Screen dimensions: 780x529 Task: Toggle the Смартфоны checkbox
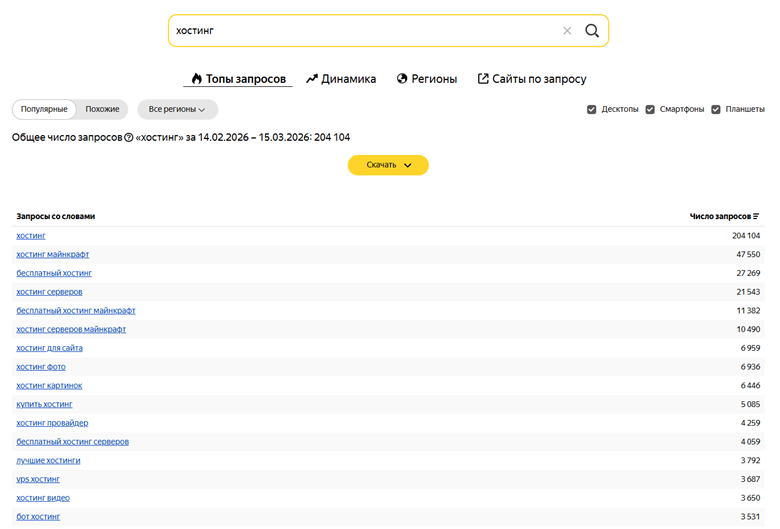click(x=650, y=109)
